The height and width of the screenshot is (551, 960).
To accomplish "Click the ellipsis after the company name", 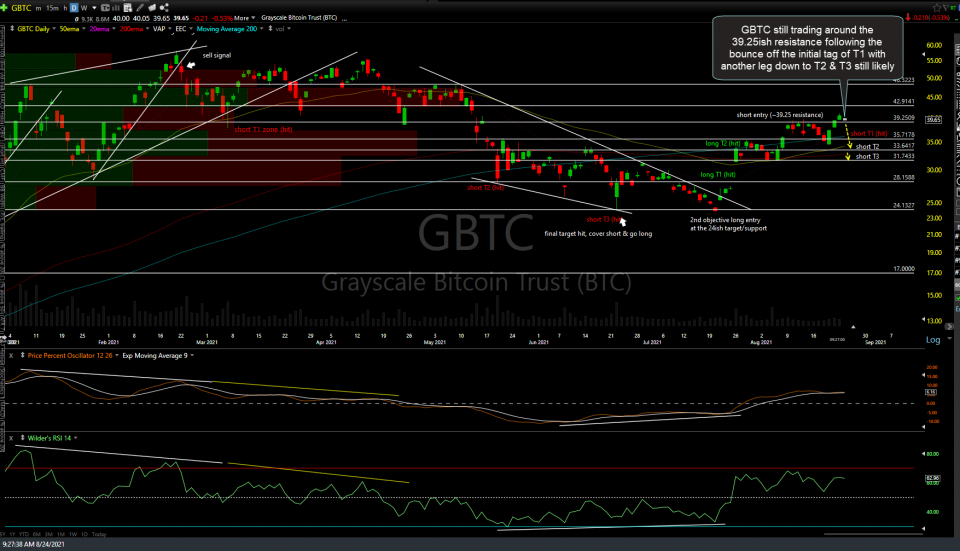I will pos(345,20).
